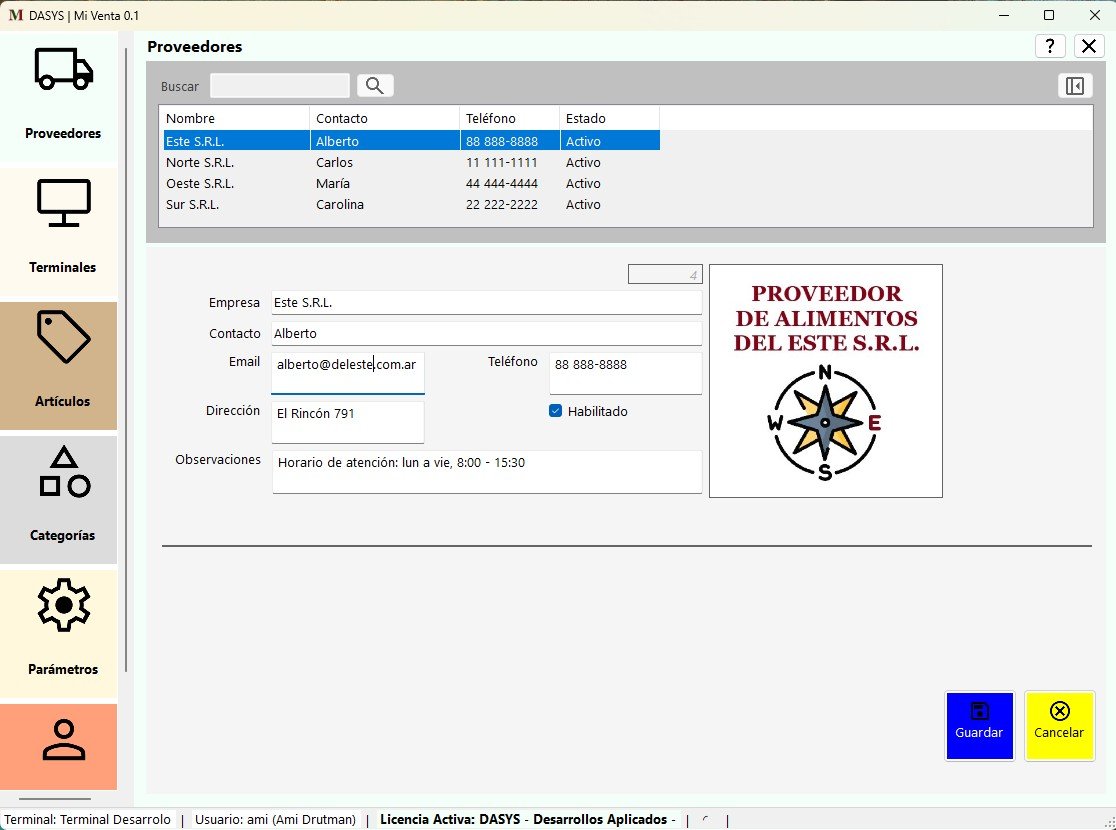Sort list by Nombre column header
The width and height of the screenshot is (1116, 830).
point(233,118)
